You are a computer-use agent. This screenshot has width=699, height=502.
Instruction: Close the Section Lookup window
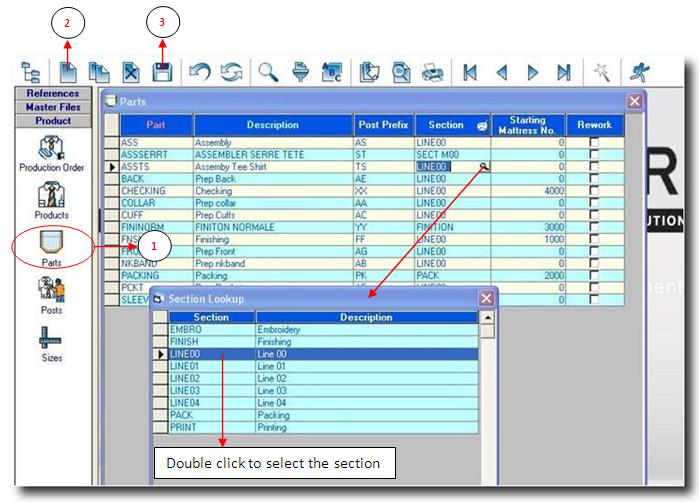click(486, 298)
